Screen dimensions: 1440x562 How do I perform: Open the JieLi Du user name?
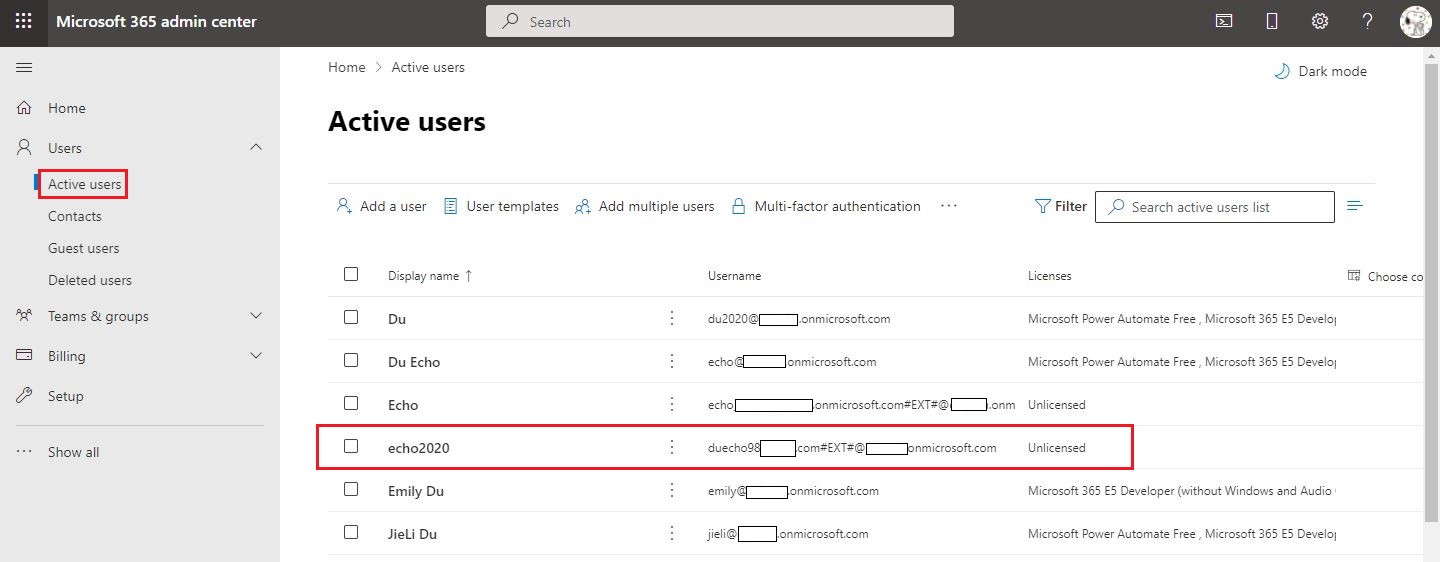[413, 534]
